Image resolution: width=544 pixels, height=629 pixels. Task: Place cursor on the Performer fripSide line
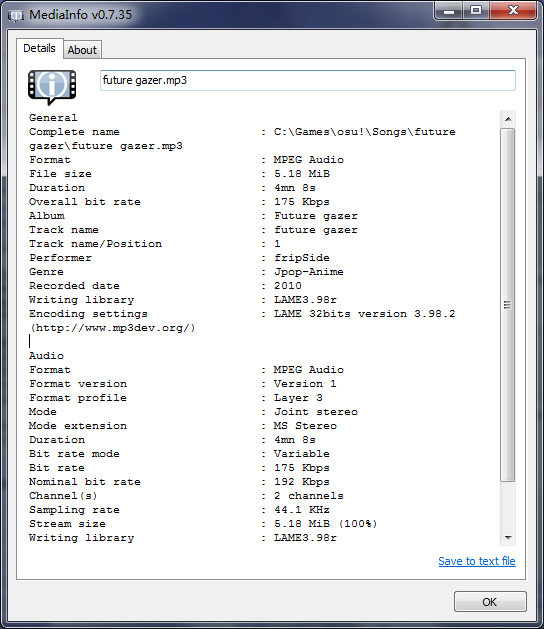pos(179,258)
